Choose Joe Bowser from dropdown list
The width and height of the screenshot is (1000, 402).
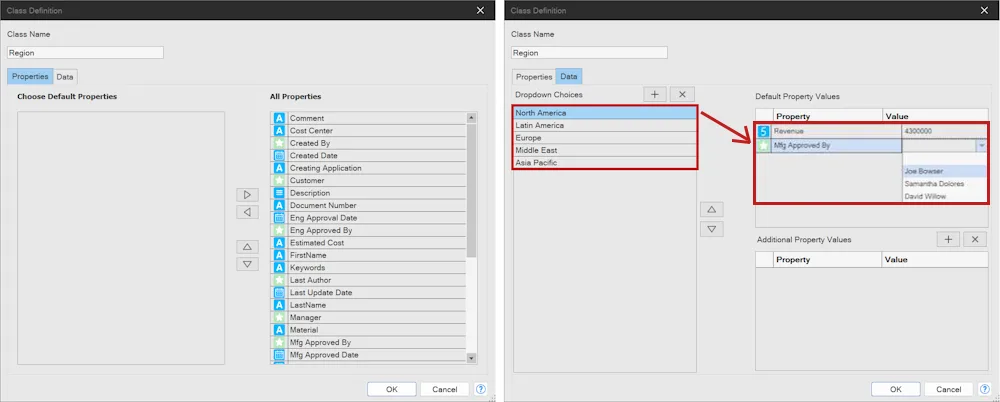(x=945, y=171)
